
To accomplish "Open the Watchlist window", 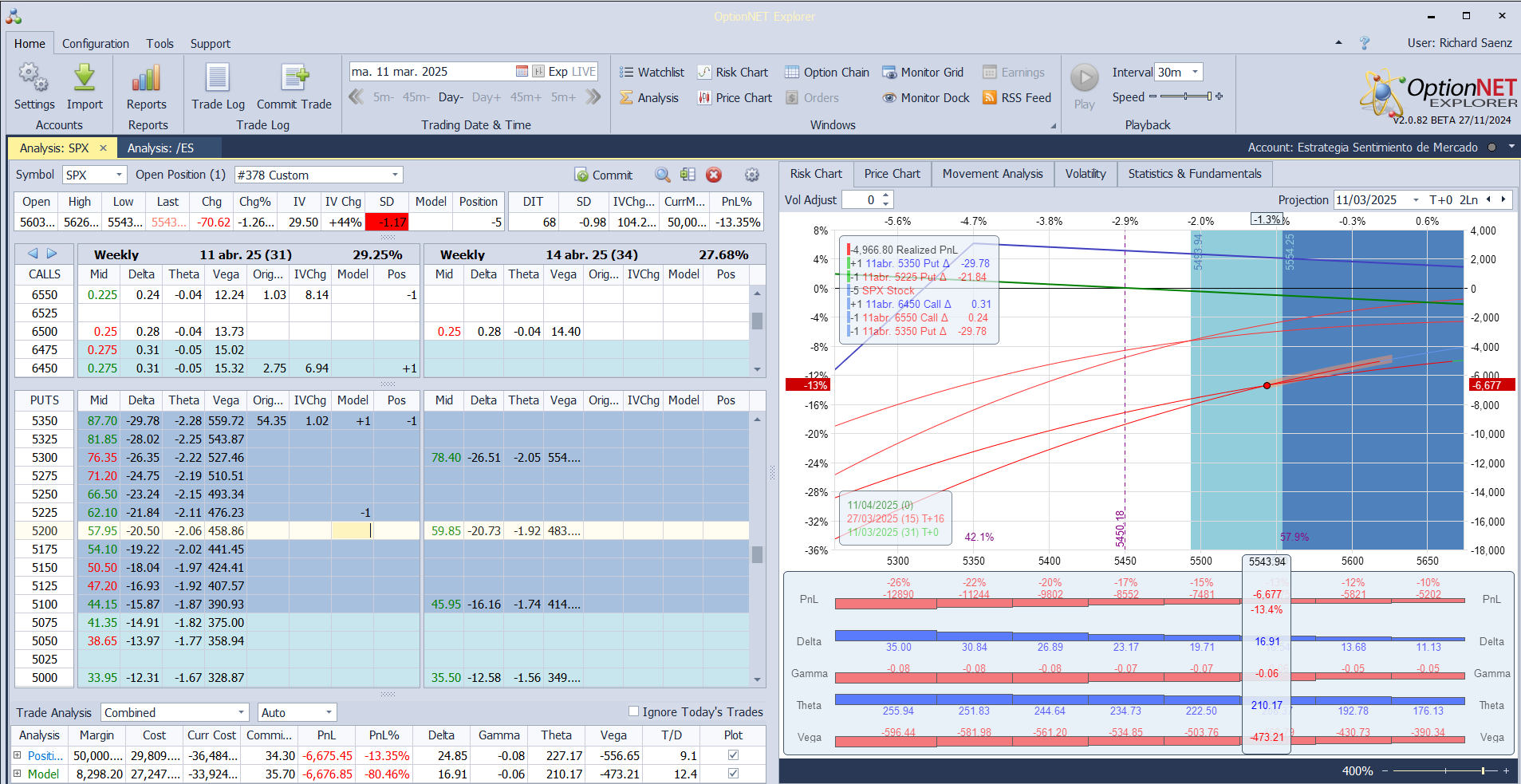I will [652, 72].
